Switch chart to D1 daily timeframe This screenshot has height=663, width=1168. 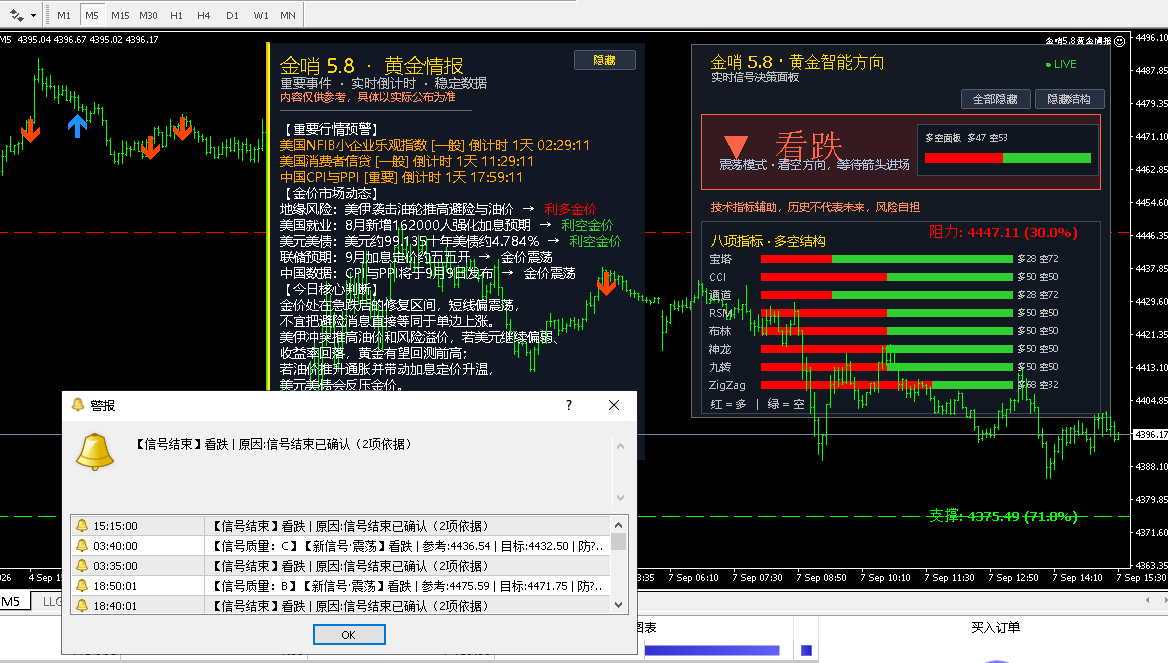(232, 15)
